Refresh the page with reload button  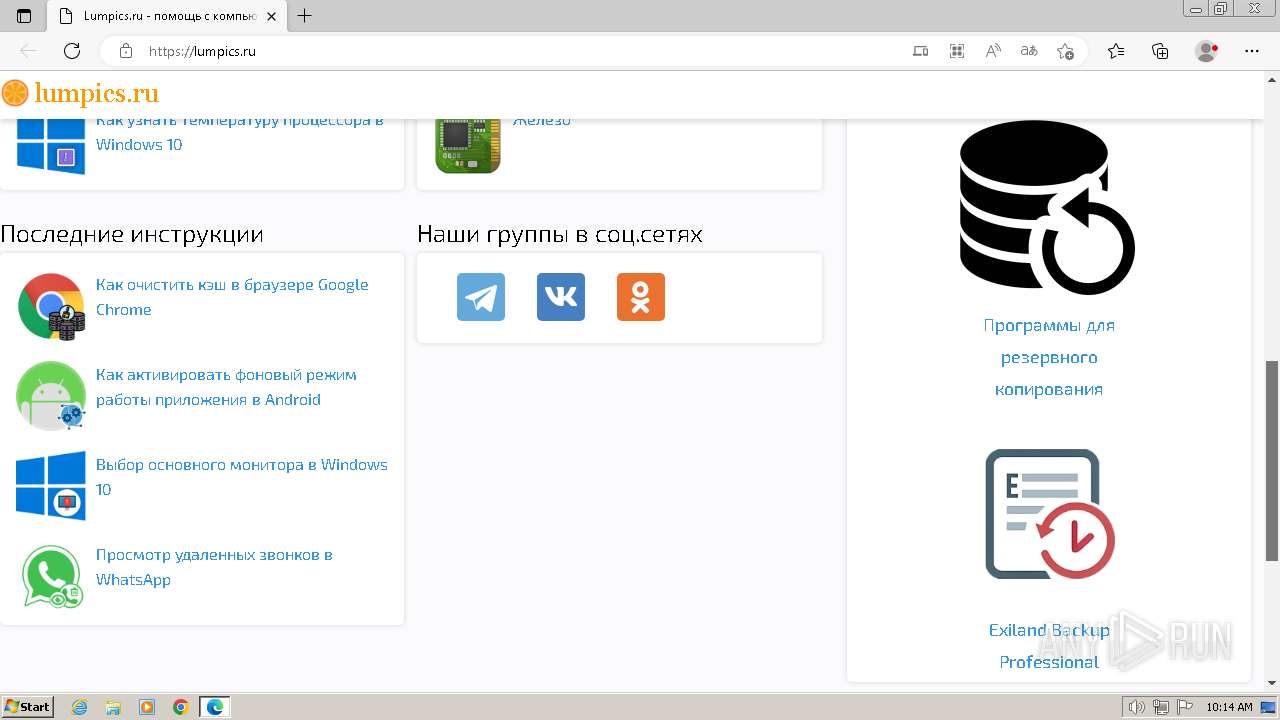[72, 51]
